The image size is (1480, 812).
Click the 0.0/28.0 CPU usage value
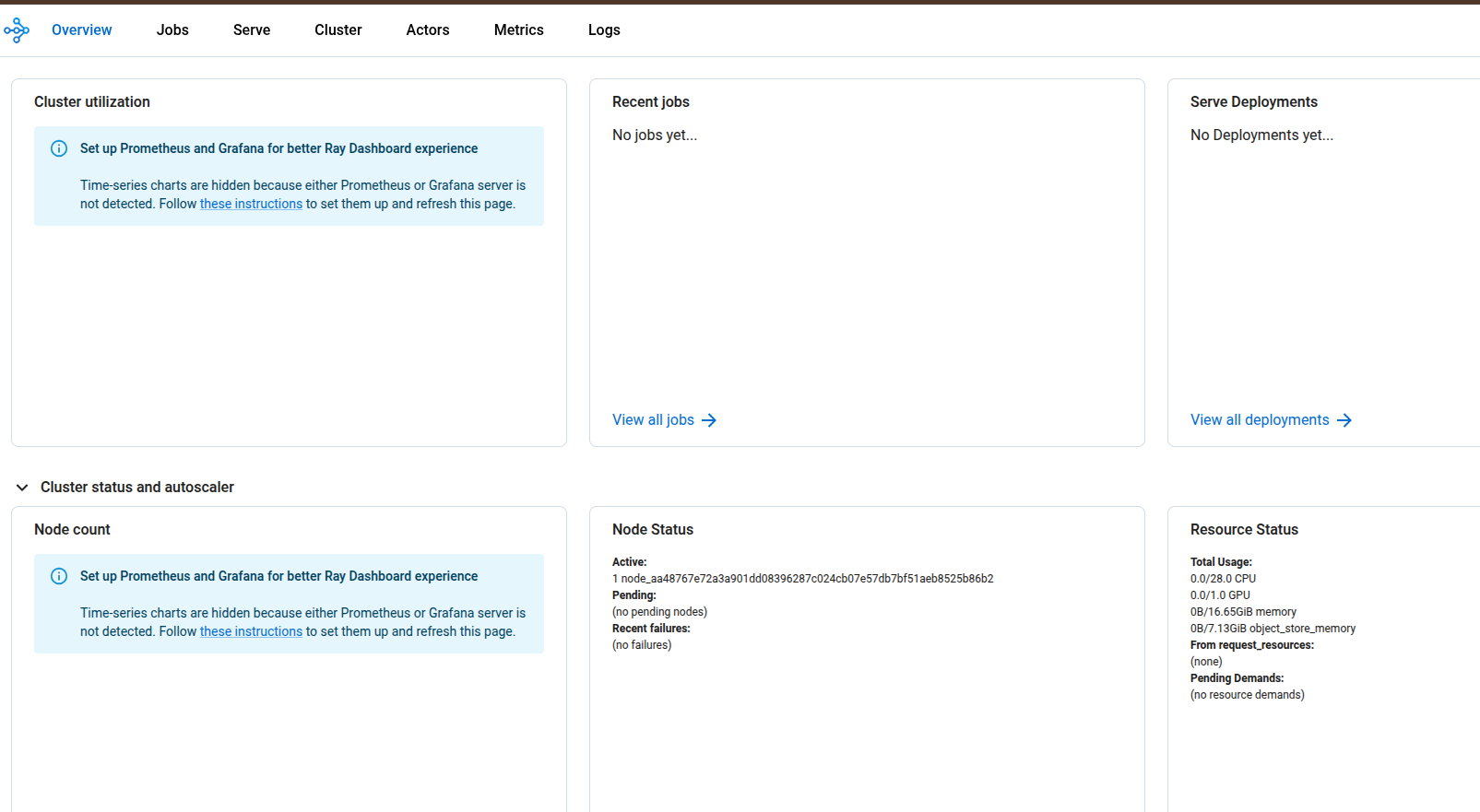pos(1223,579)
